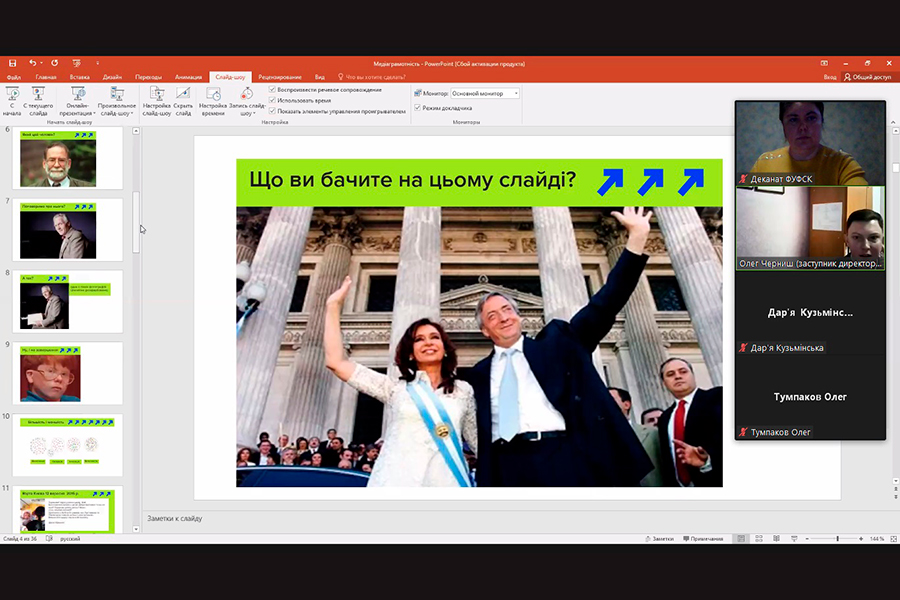Click zoom out minus button
The height and width of the screenshot is (600, 900).
click(x=807, y=539)
